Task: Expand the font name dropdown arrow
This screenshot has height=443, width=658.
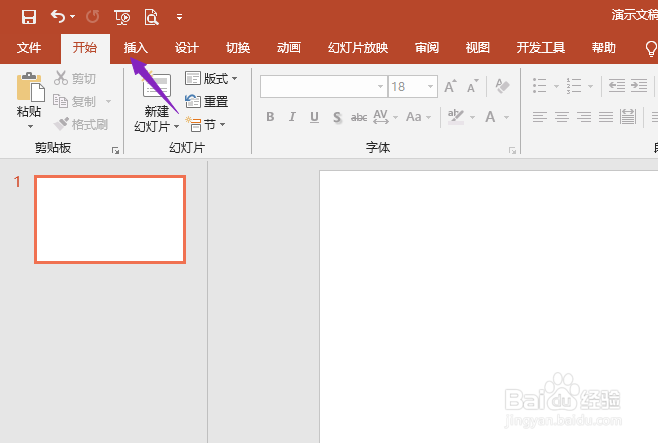Action: [380, 86]
